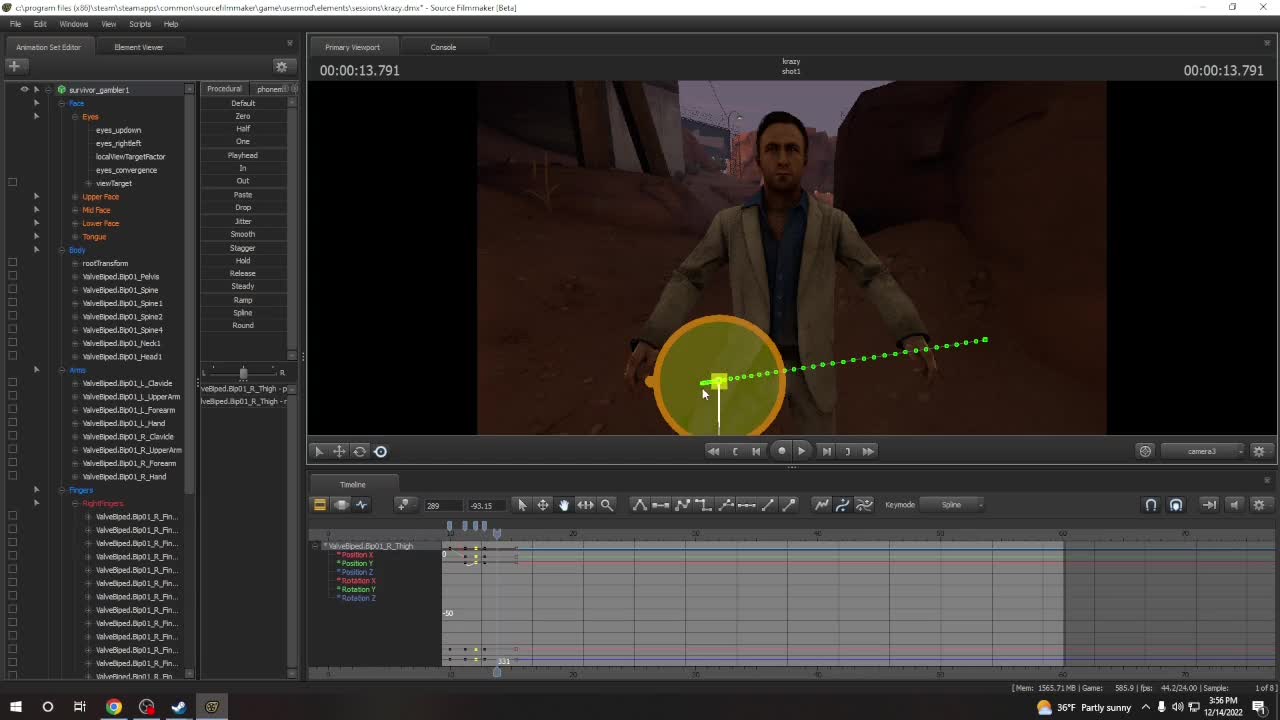Adjust the left-right balance slider handle
The image size is (1280, 720).
coord(243,372)
